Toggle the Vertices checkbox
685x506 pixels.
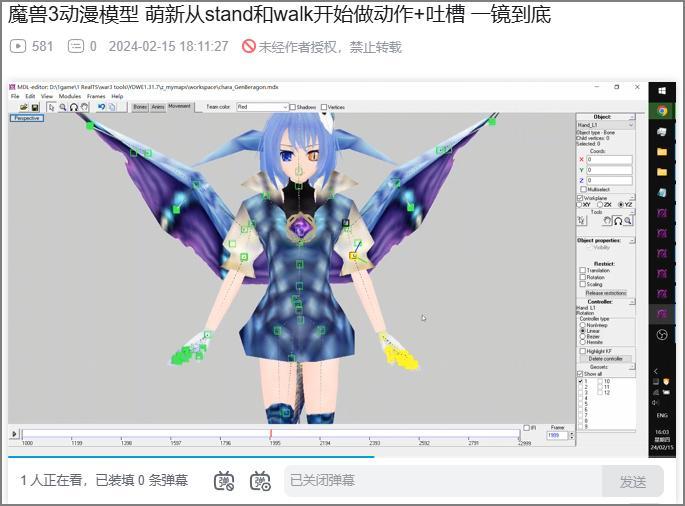324,107
